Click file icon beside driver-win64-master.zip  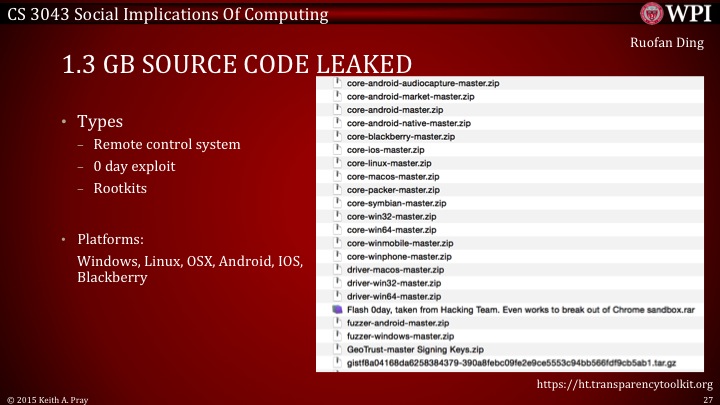coord(338,296)
